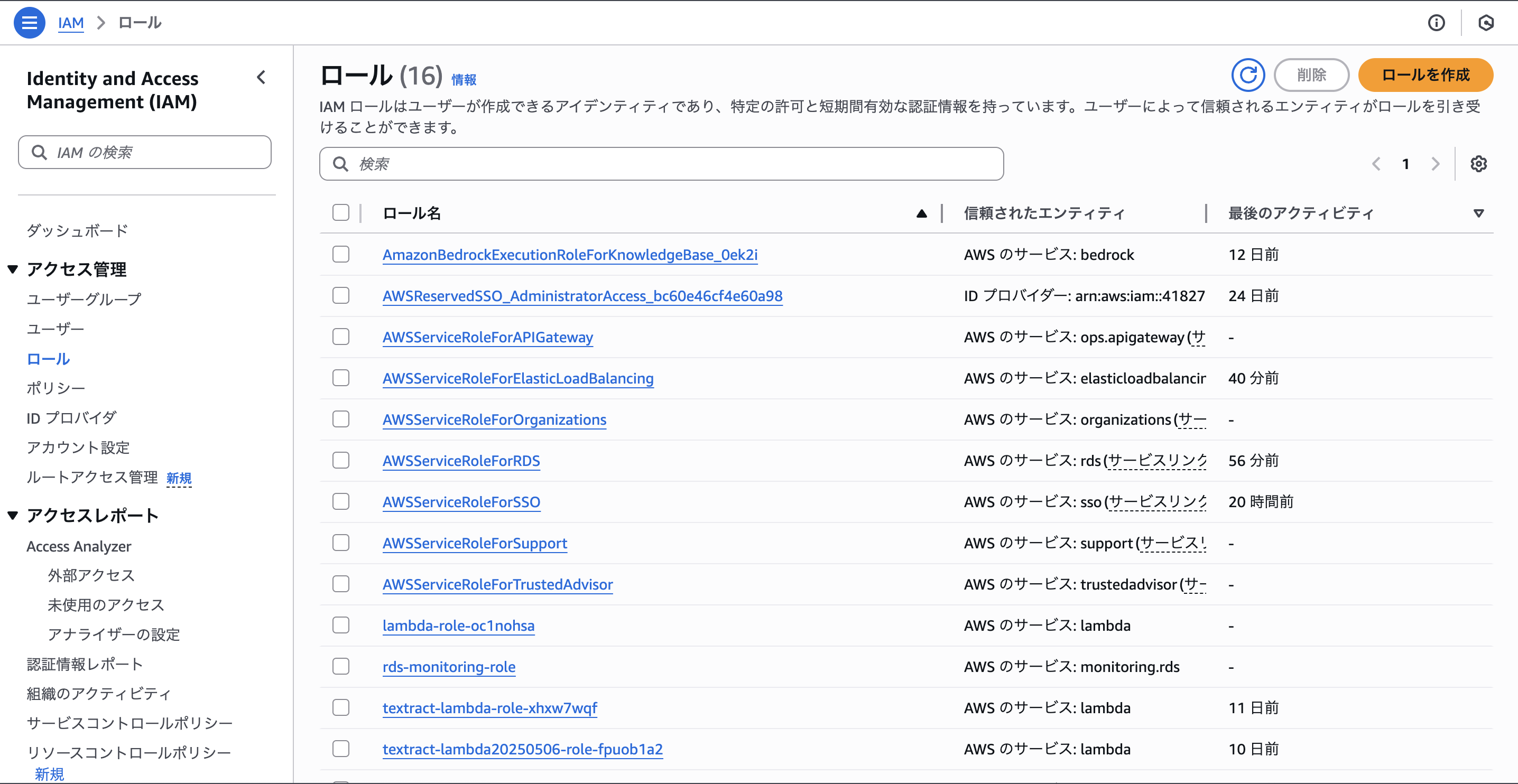Open ユーザーグループ in the sidebar
The width and height of the screenshot is (1518, 784).
coord(84,298)
